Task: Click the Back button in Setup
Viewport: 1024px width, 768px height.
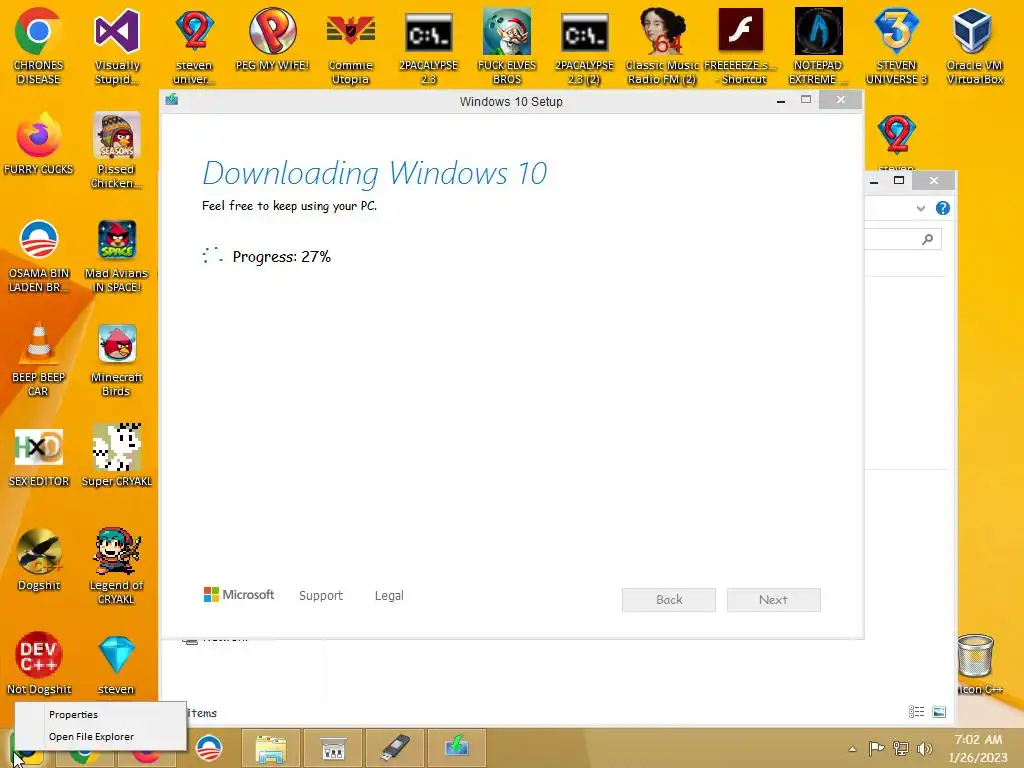Action: click(669, 600)
